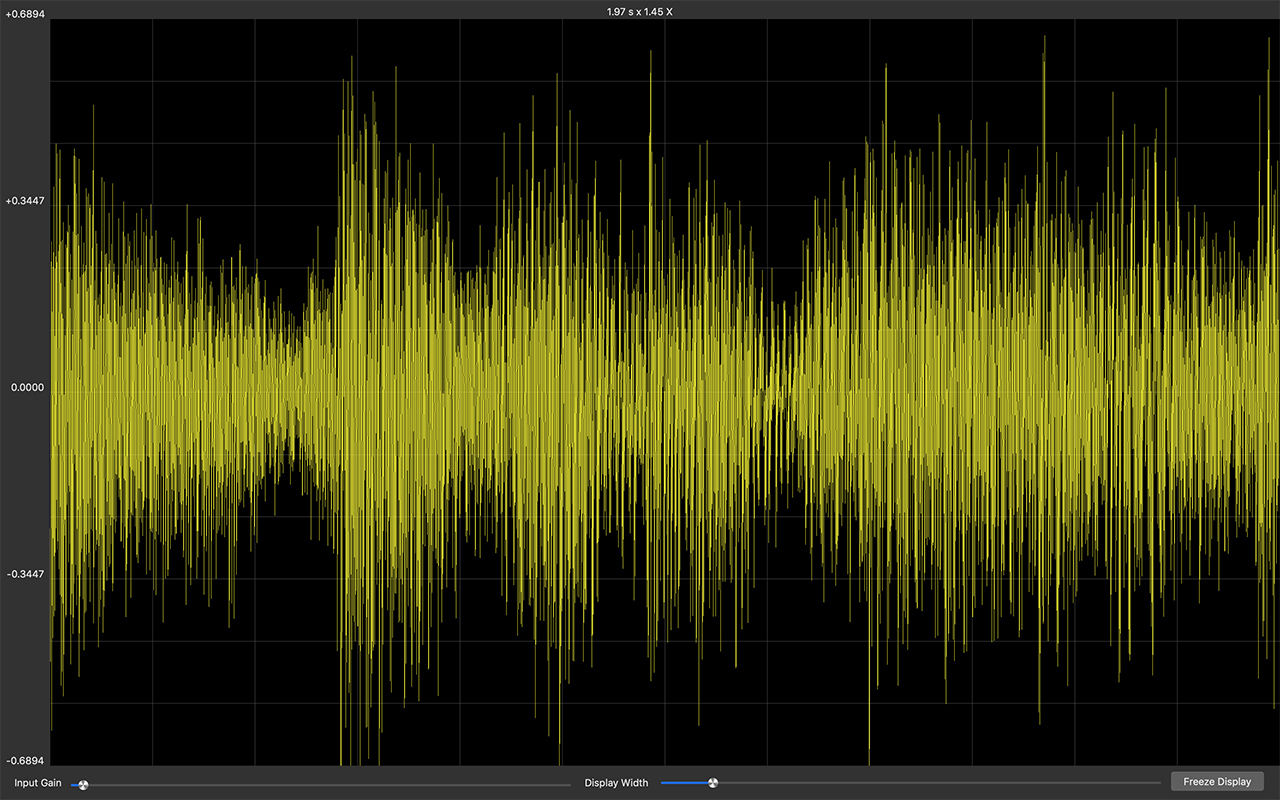Click the 0.0000 axis label
The height and width of the screenshot is (800, 1280).
[26, 387]
